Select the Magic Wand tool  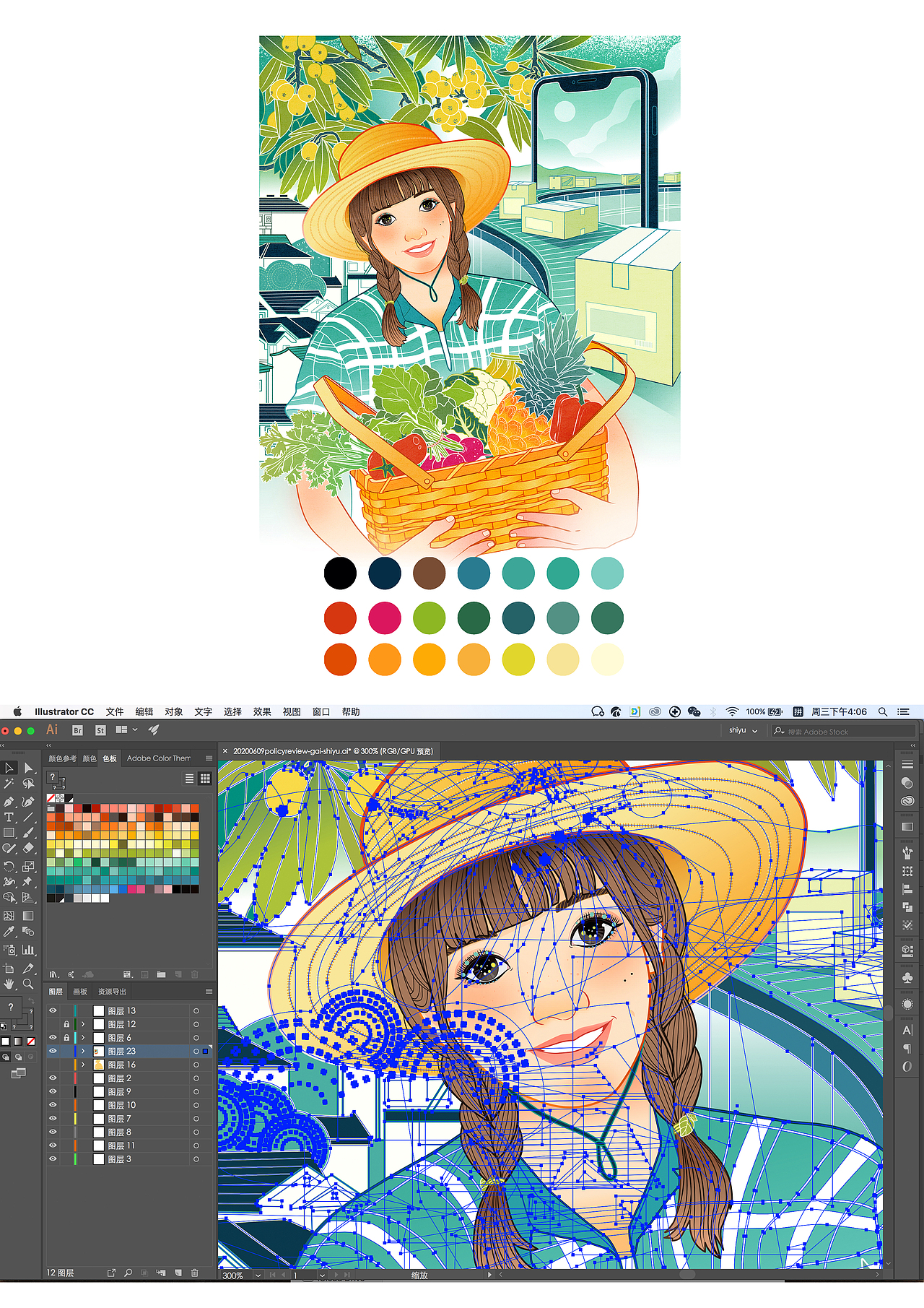coord(9,784)
